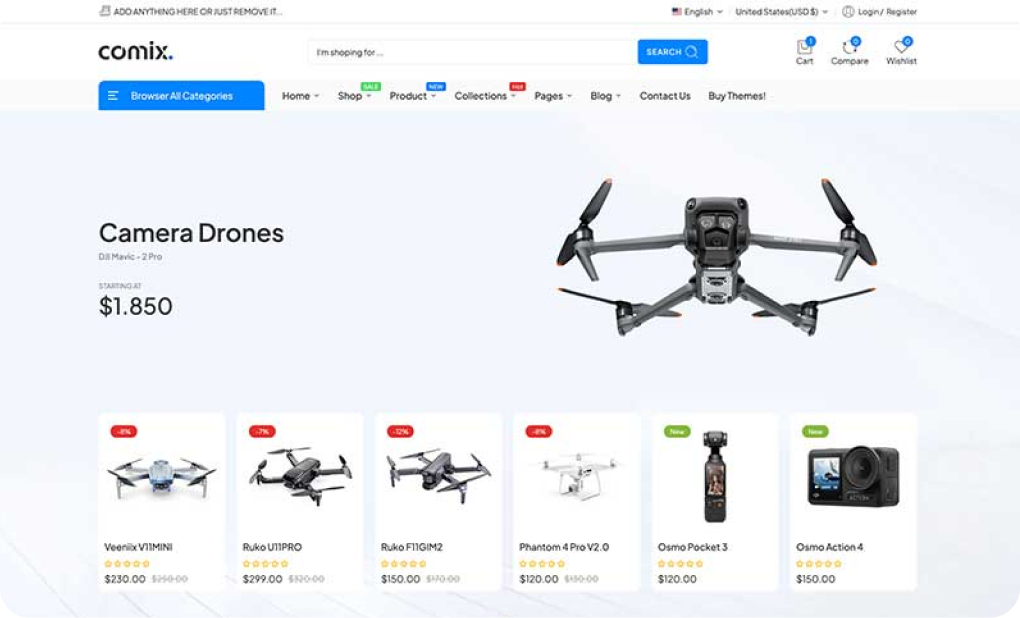Expand the English language dropdown
Viewport: 1020px width, 618px height.
(697, 12)
